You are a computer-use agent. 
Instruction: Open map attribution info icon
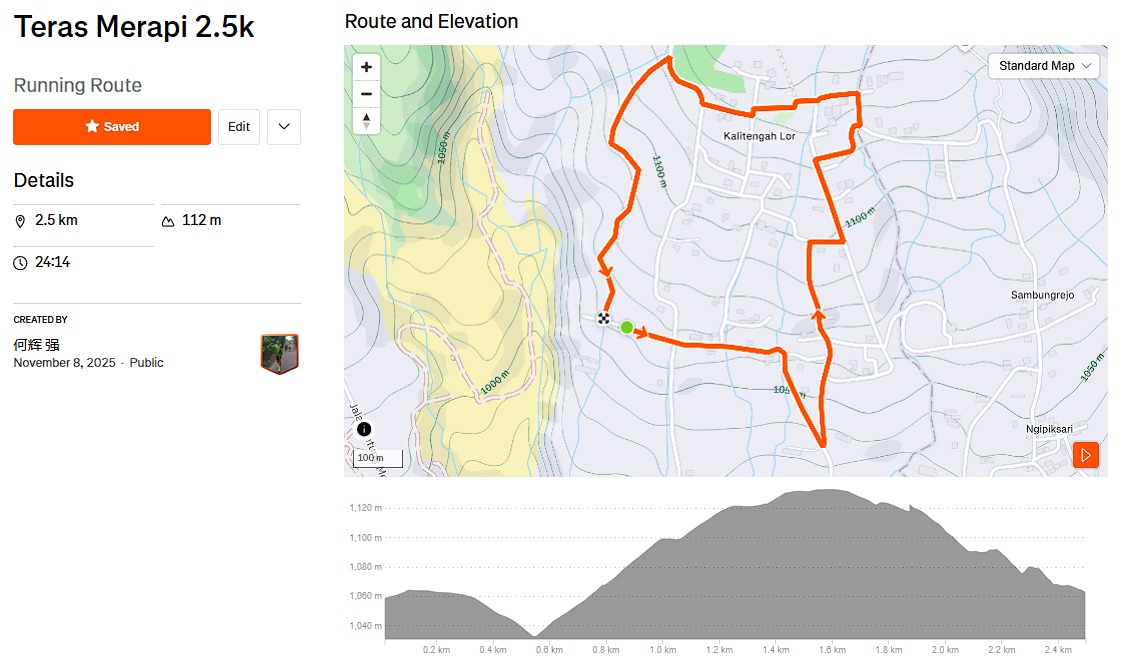(x=364, y=429)
